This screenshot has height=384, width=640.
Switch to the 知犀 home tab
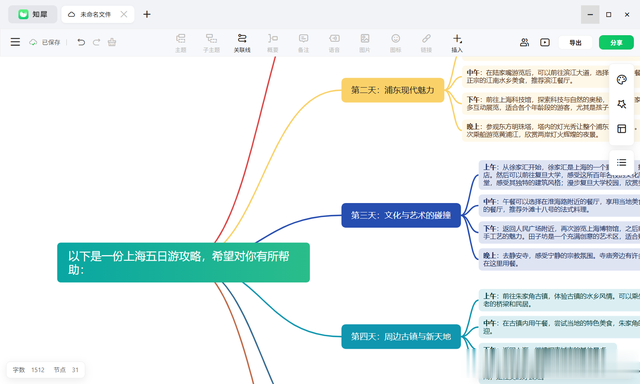[33, 14]
